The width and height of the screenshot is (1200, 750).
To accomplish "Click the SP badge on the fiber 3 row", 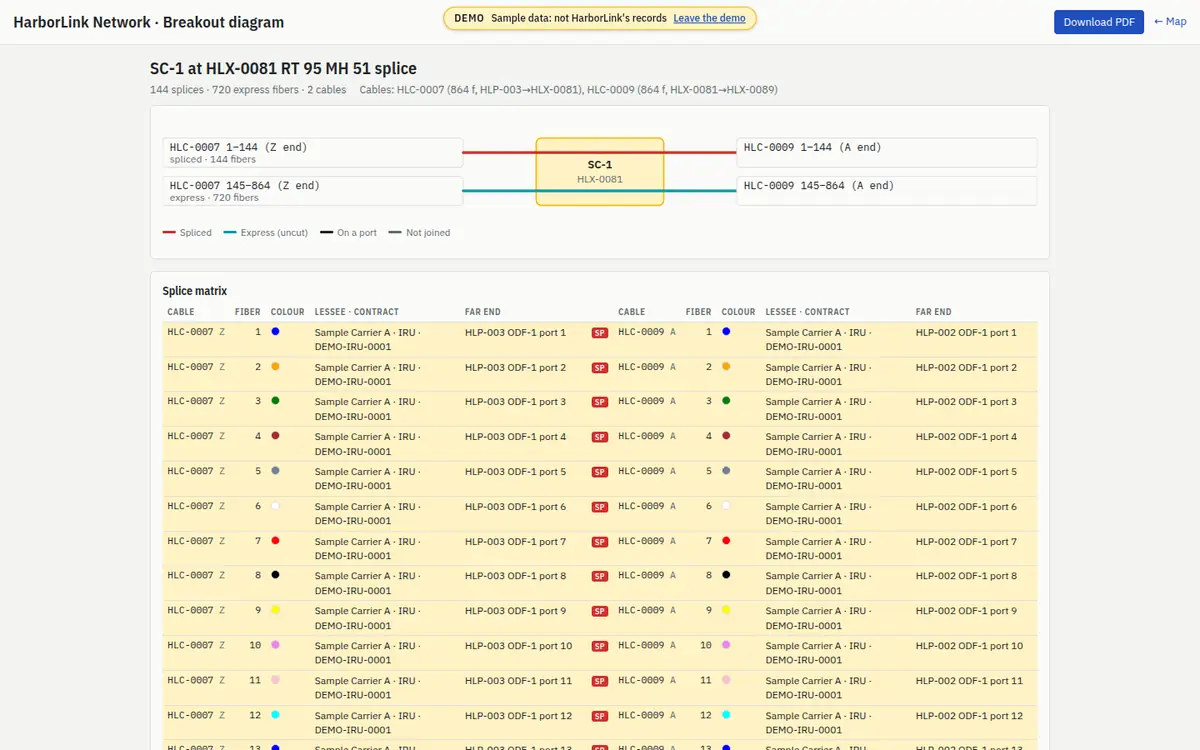I will pos(600,402).
